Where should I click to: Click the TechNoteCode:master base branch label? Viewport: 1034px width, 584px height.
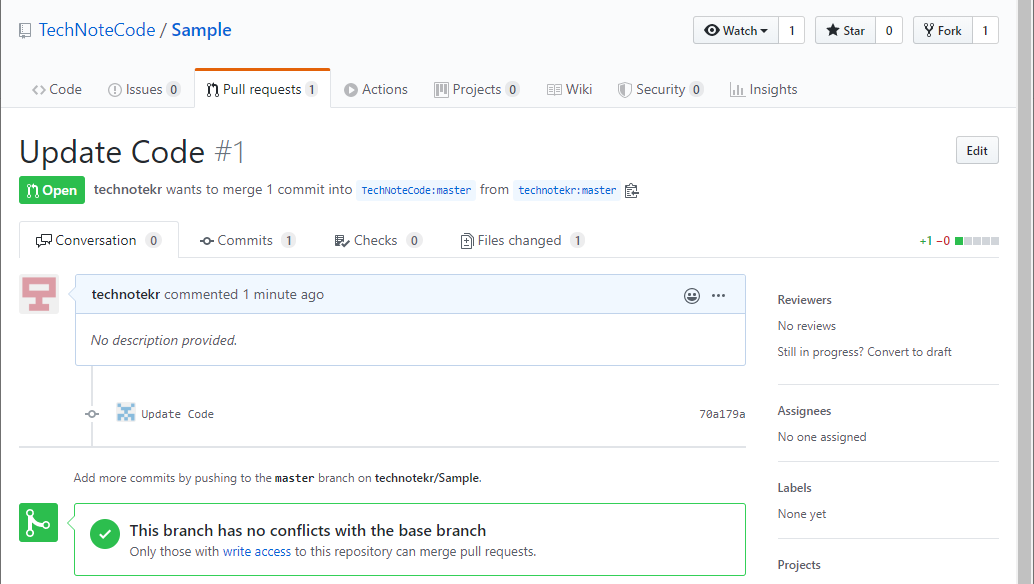point(416,190)
